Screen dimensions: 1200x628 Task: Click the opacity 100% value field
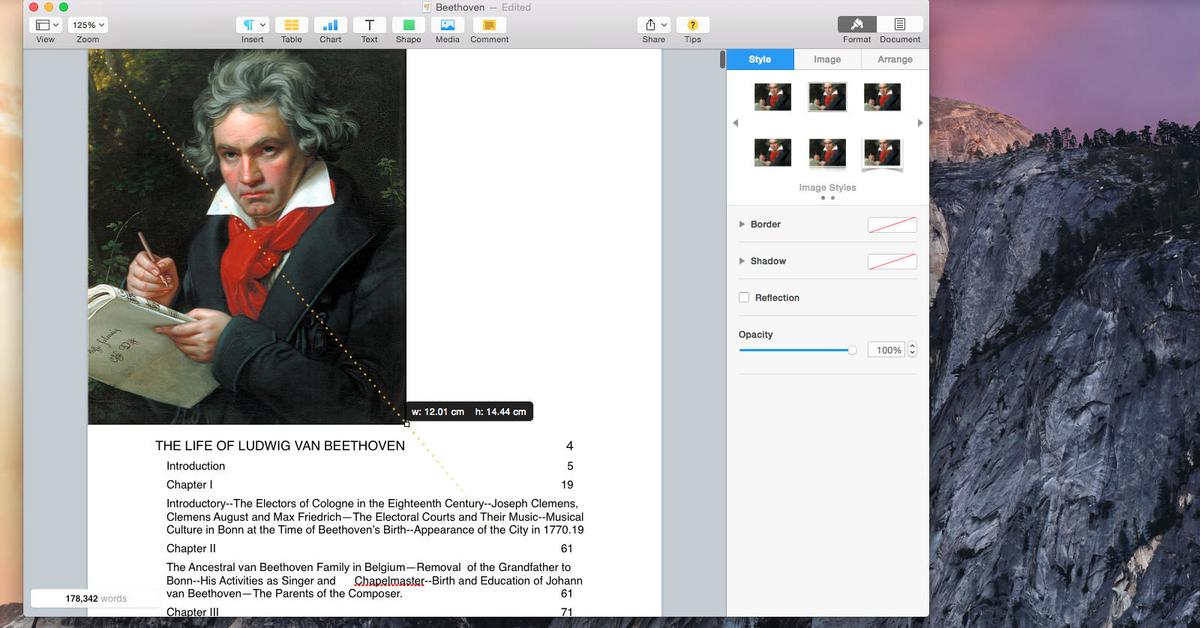click(x=886, y=350)
